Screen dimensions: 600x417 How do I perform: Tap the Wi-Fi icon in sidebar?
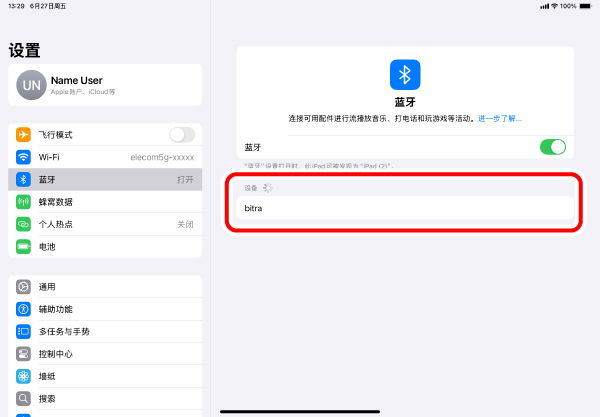click(x=24, y=157)
